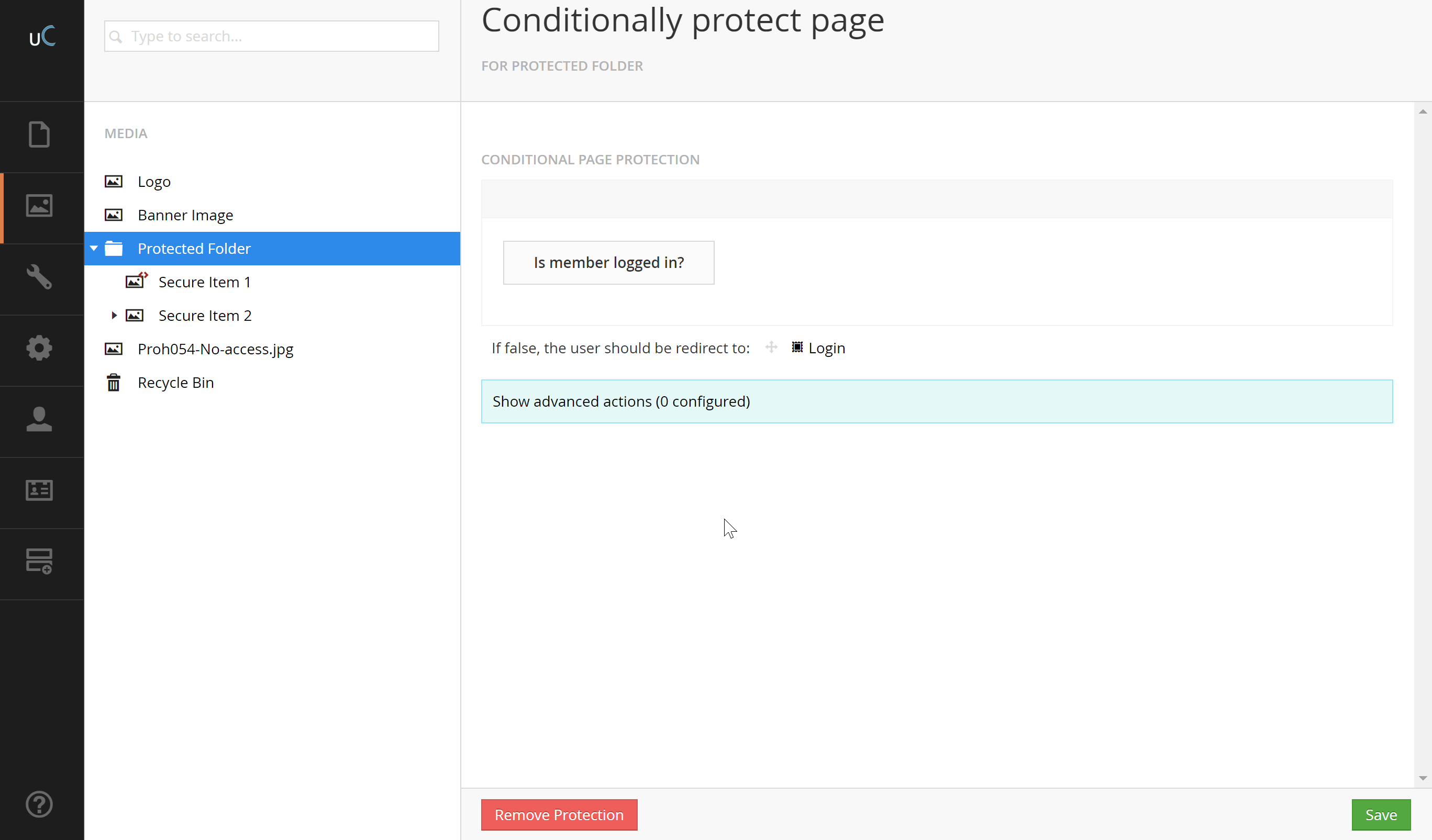Open the Content section icon
The image size is (1432, 840).
coord(39,135)
